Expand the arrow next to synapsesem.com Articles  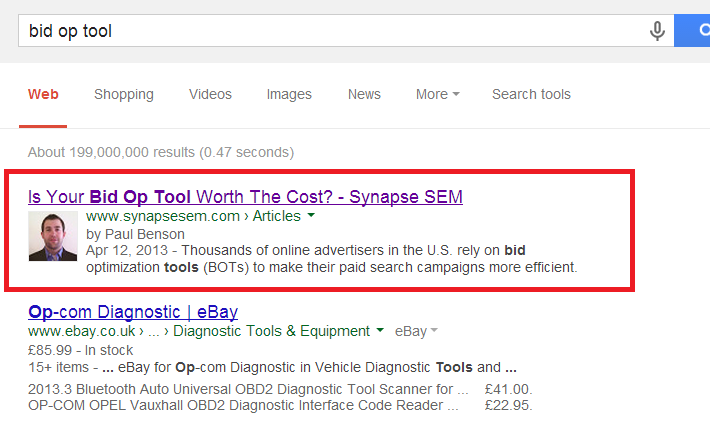(311, 216)
